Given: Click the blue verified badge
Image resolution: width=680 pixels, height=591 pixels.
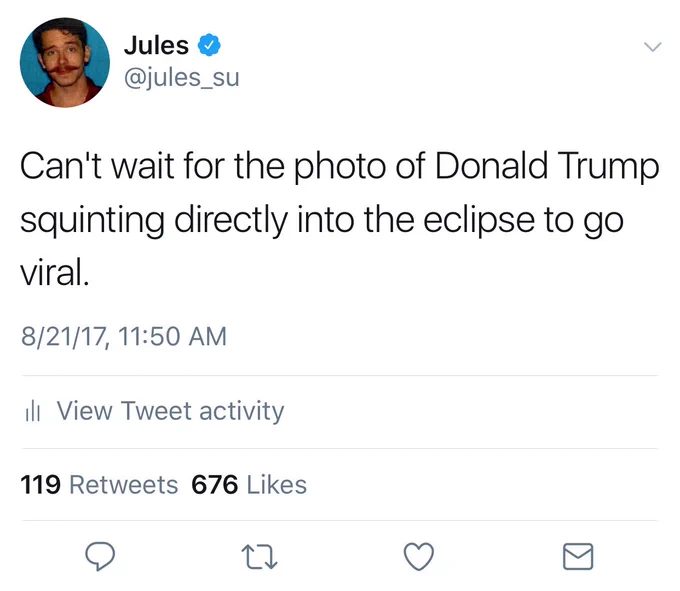Looking at the screenshot, I should point(209,45).
